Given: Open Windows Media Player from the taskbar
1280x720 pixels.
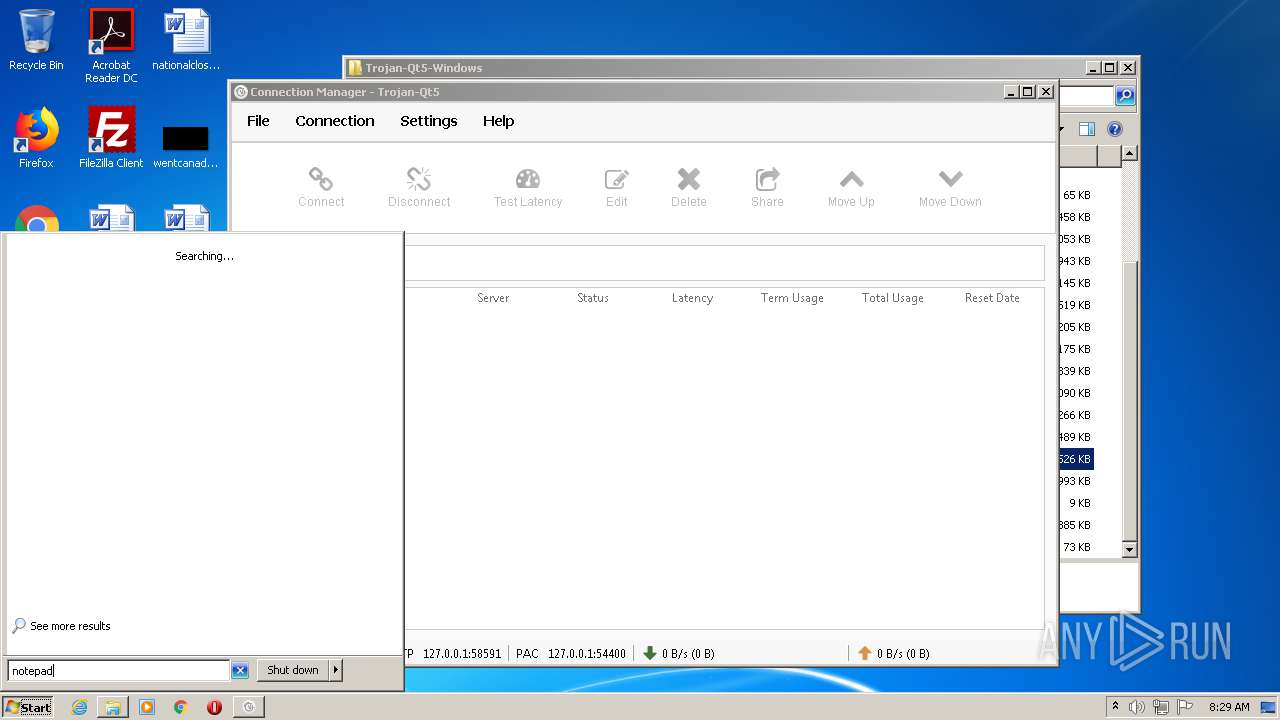Looking at the screenshot, I should (147, 707).
